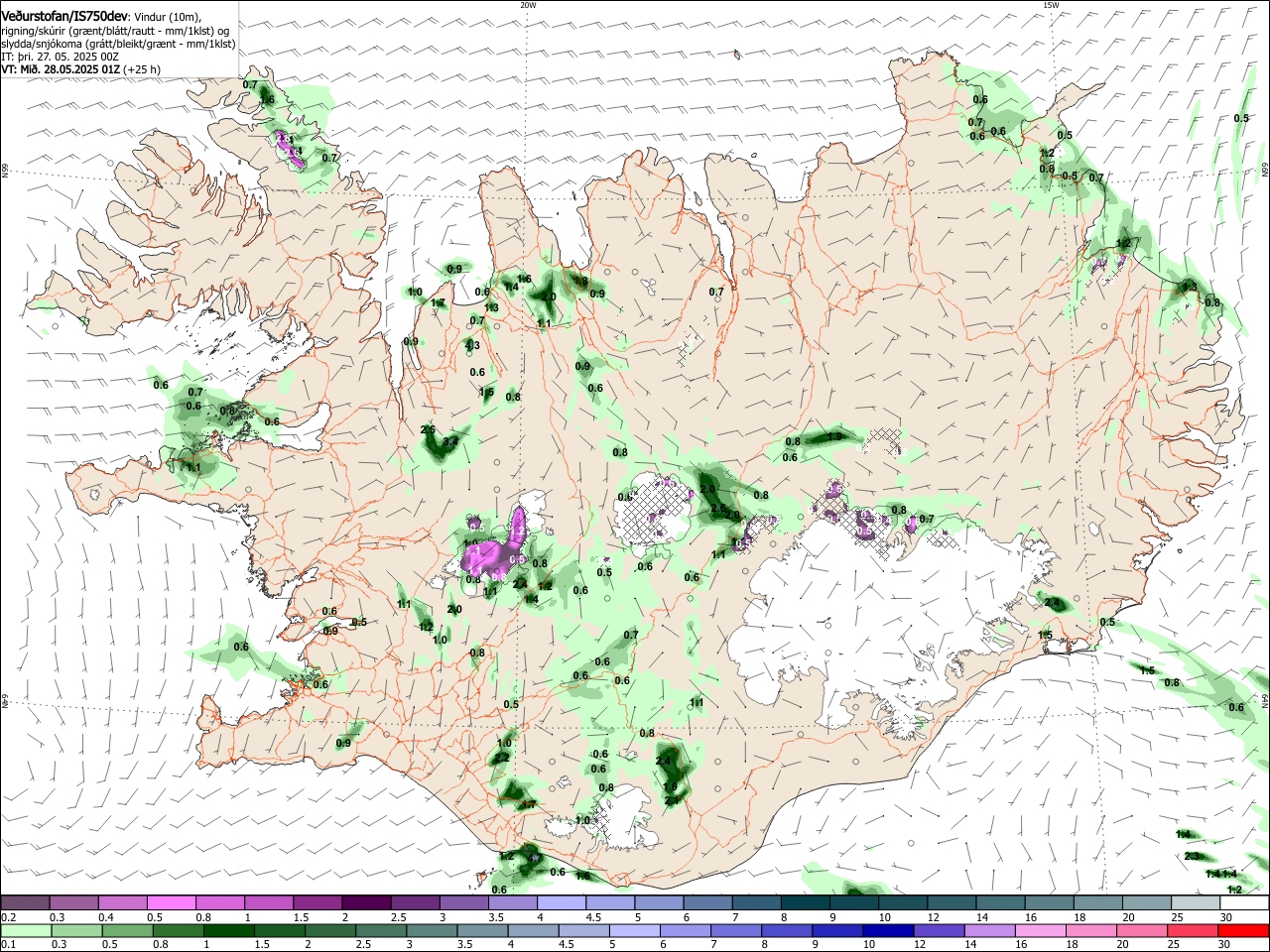
Task: Select the pale lavender 5 rain scale swatch
Action: [634, 932]
